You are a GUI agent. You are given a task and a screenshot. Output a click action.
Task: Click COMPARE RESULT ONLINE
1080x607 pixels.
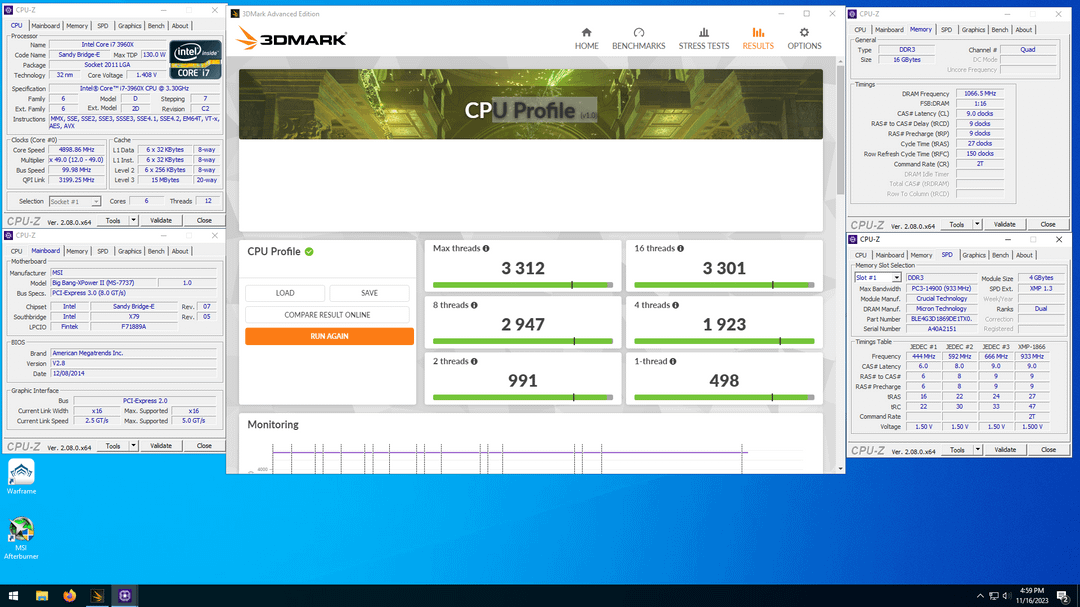(x=327, y=315)
